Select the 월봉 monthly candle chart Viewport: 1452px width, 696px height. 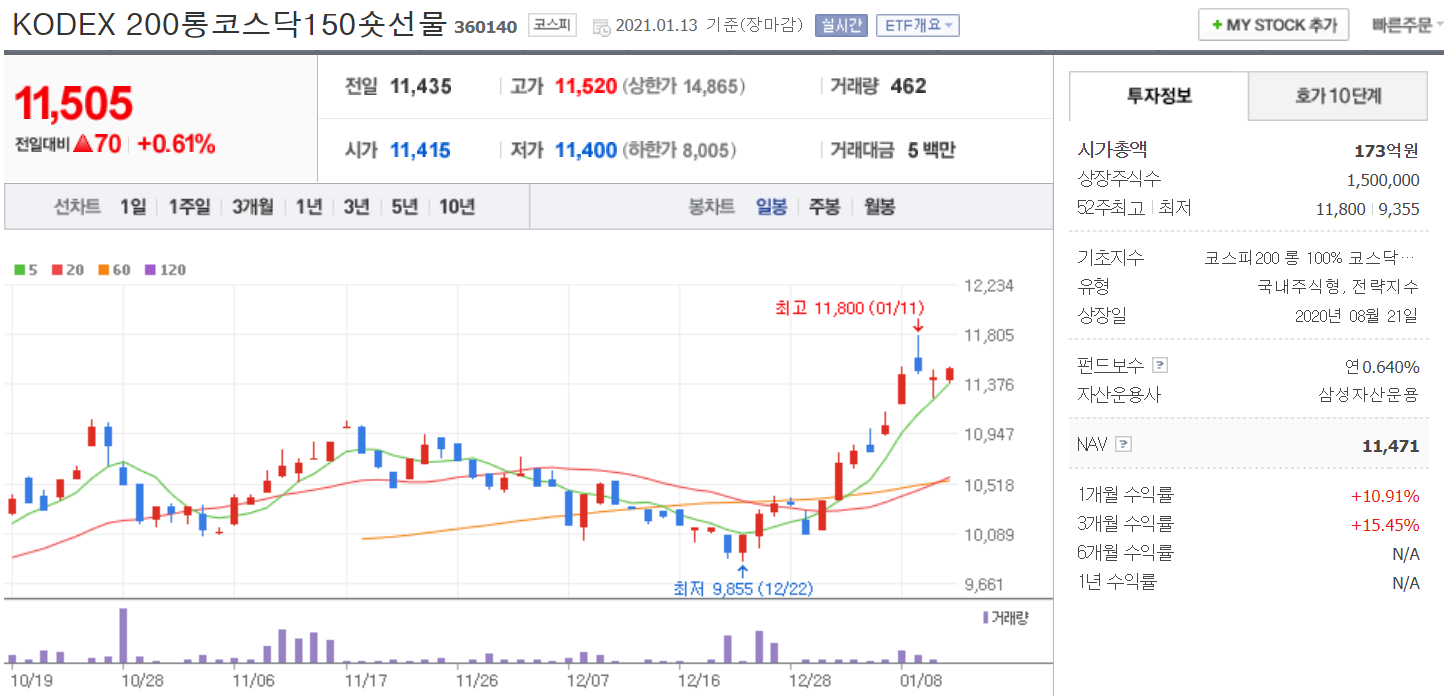pos(879,207)
